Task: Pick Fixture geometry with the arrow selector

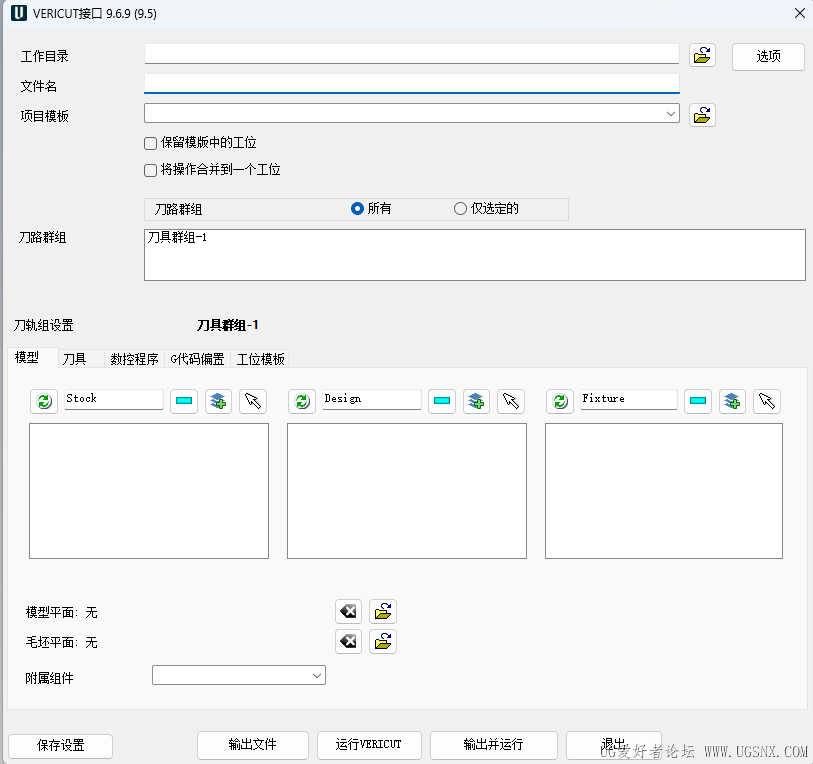Action: click(767, 401)
